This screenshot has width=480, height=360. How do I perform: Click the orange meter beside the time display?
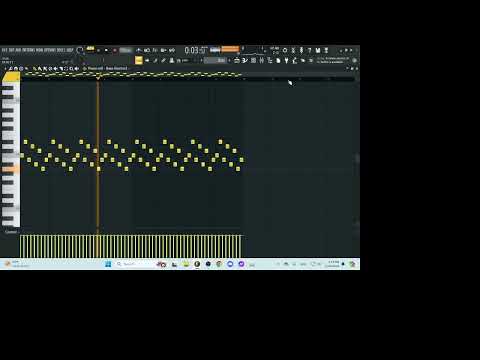pos(231,49)
